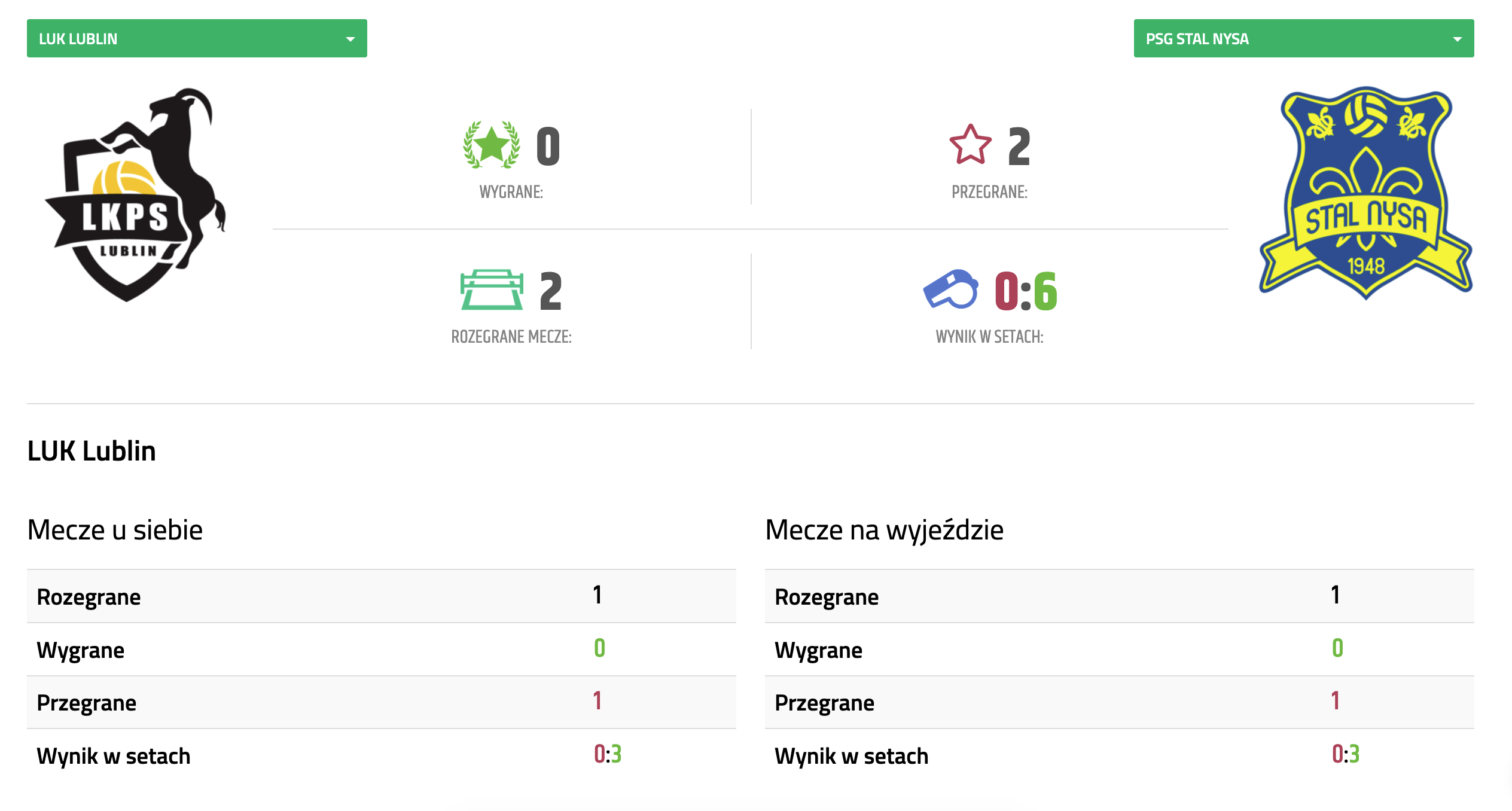Viewport: 1512px width, 811px height.
Task: Click the green volleyball court icon
Action: click(x=492, y=290)
